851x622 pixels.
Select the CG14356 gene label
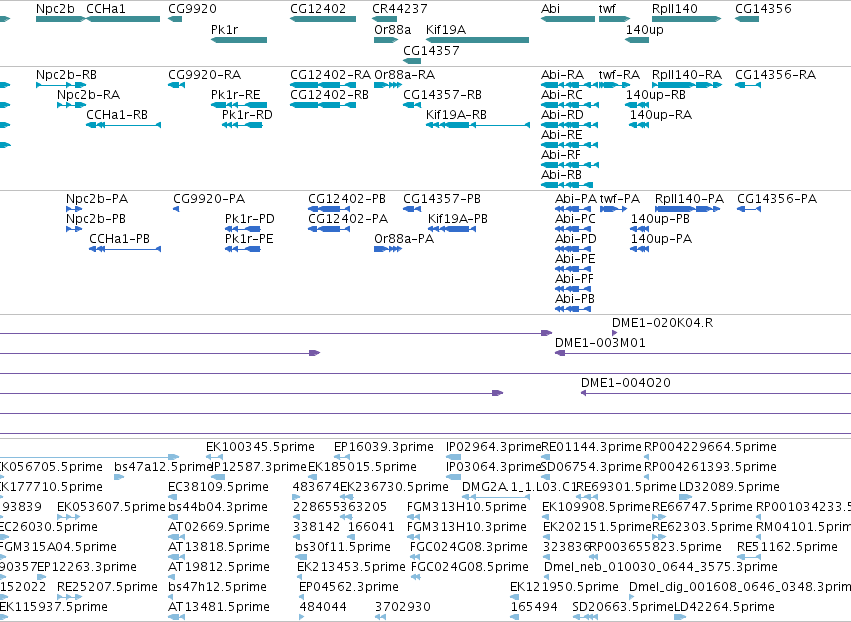pos(763,9)
